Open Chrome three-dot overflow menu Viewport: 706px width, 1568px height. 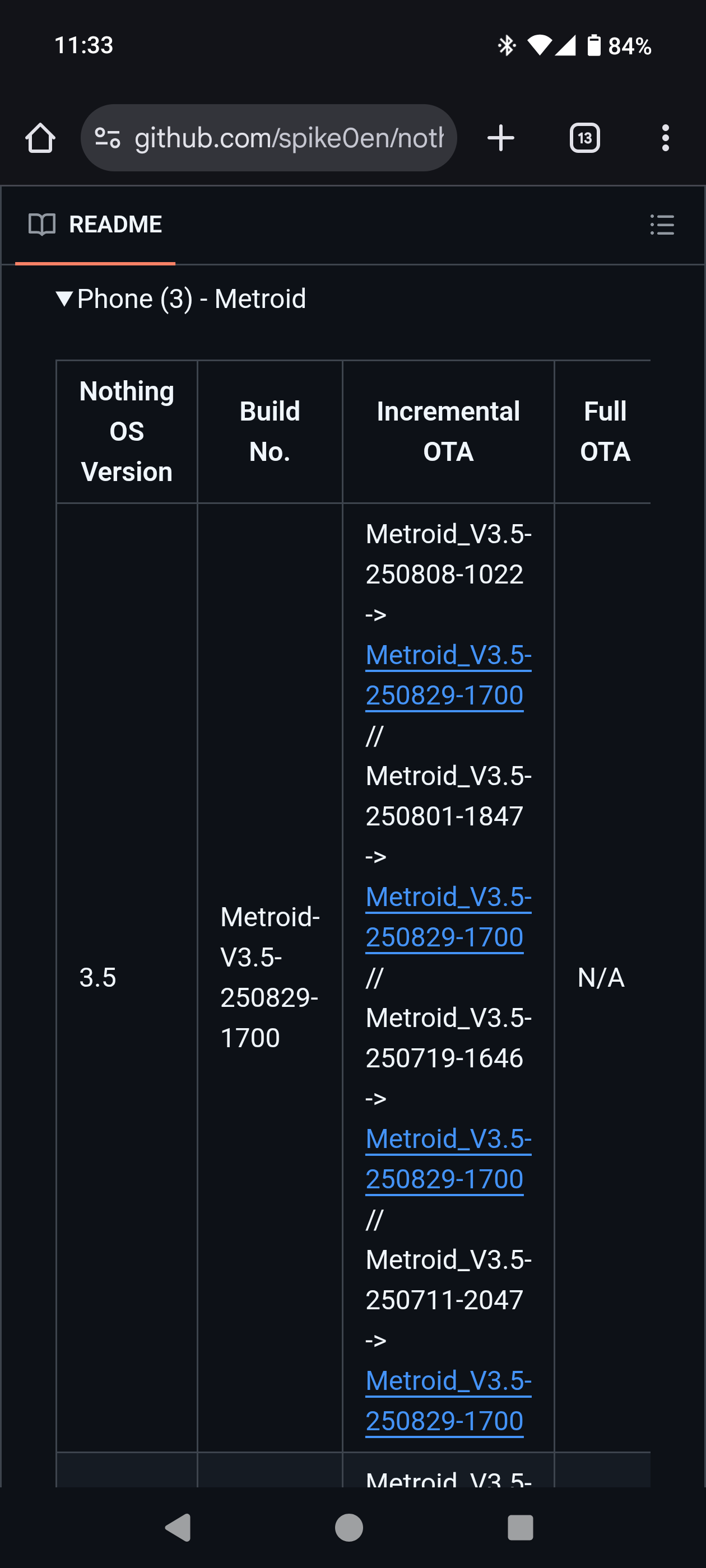(665, 138)
